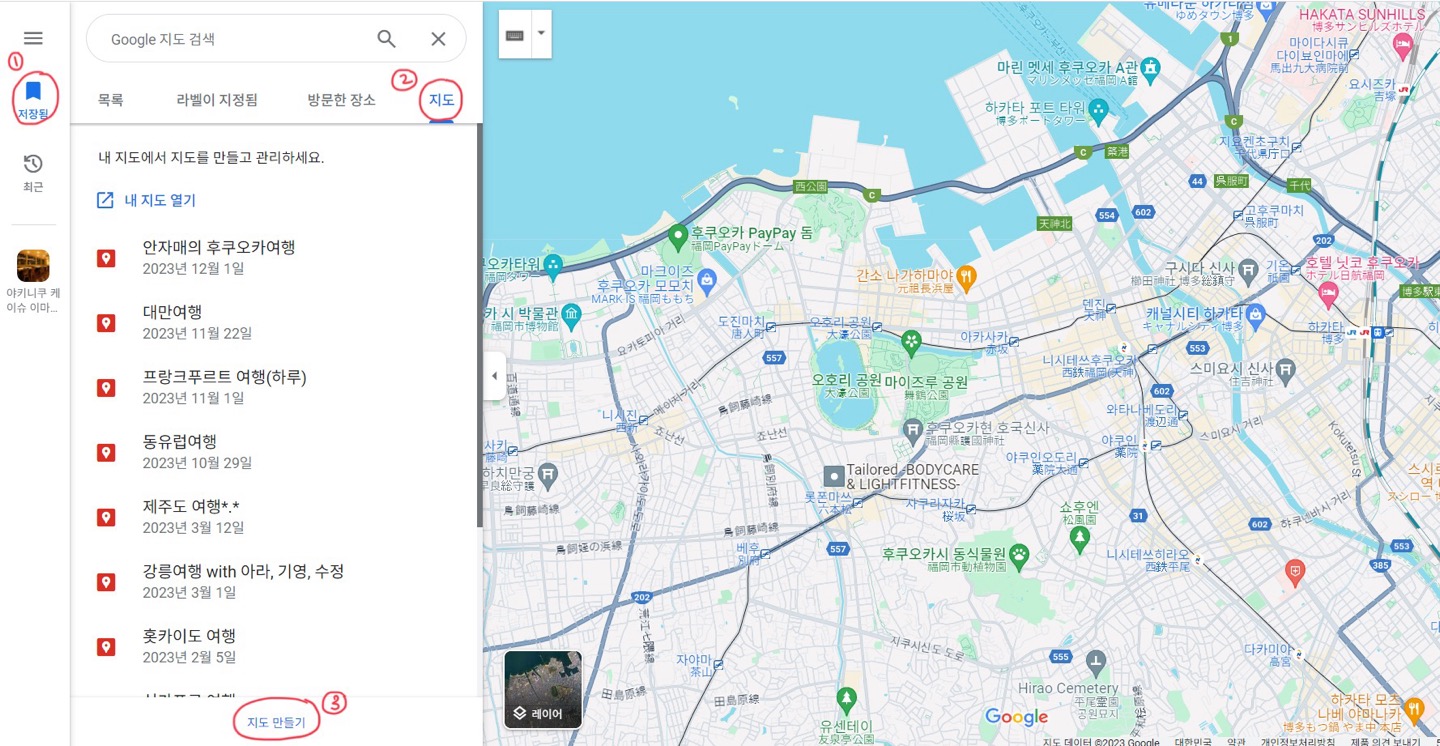The height and width of the screenshot is (746, 1440).
Task: Open the Recent (최근) history section
Action: 33,172
